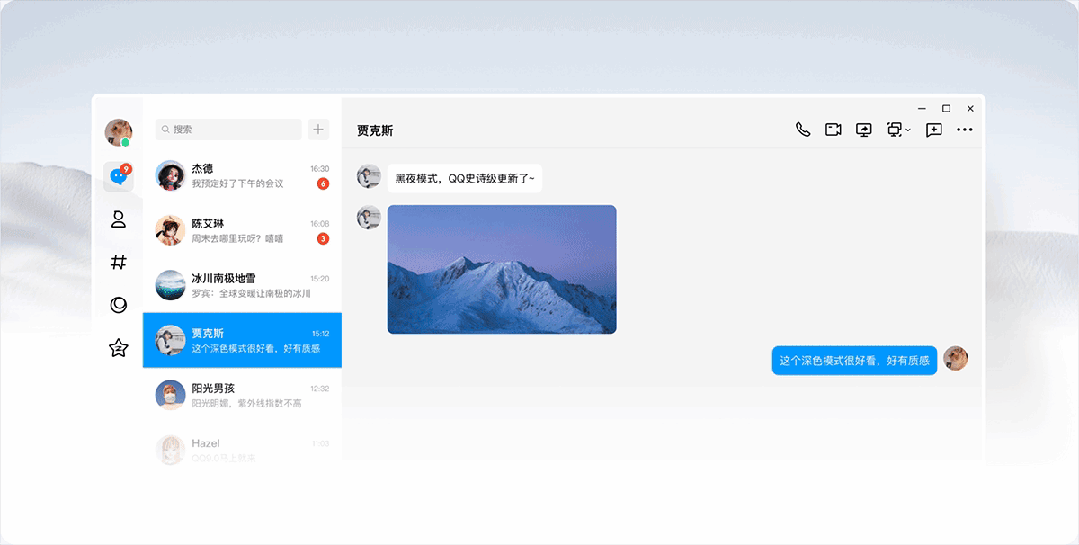This screenshot has width=1079, height=545.
Task: Click the plus button beside search
Action: tap(318, 129)
